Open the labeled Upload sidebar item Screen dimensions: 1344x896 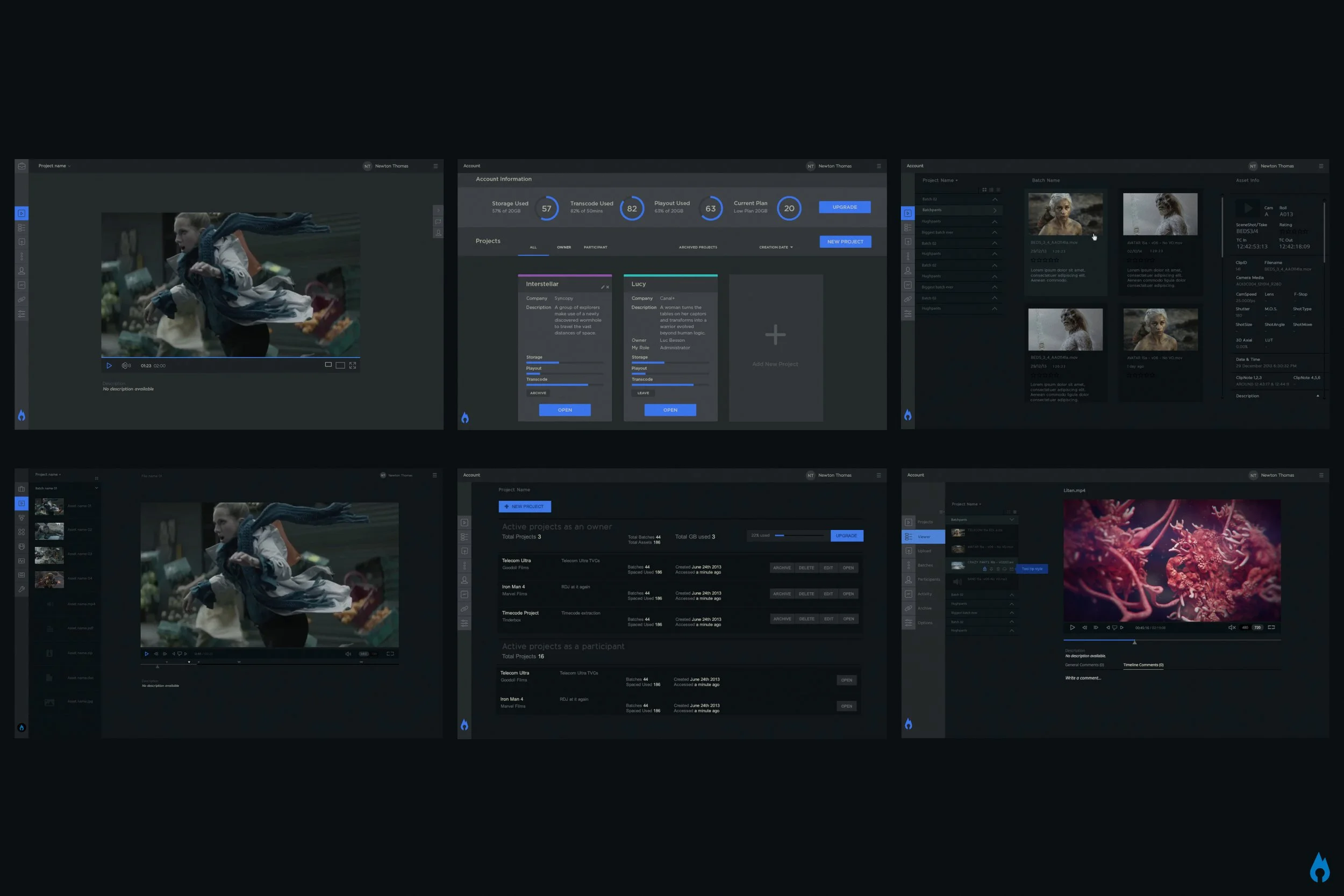click(924, 551)
